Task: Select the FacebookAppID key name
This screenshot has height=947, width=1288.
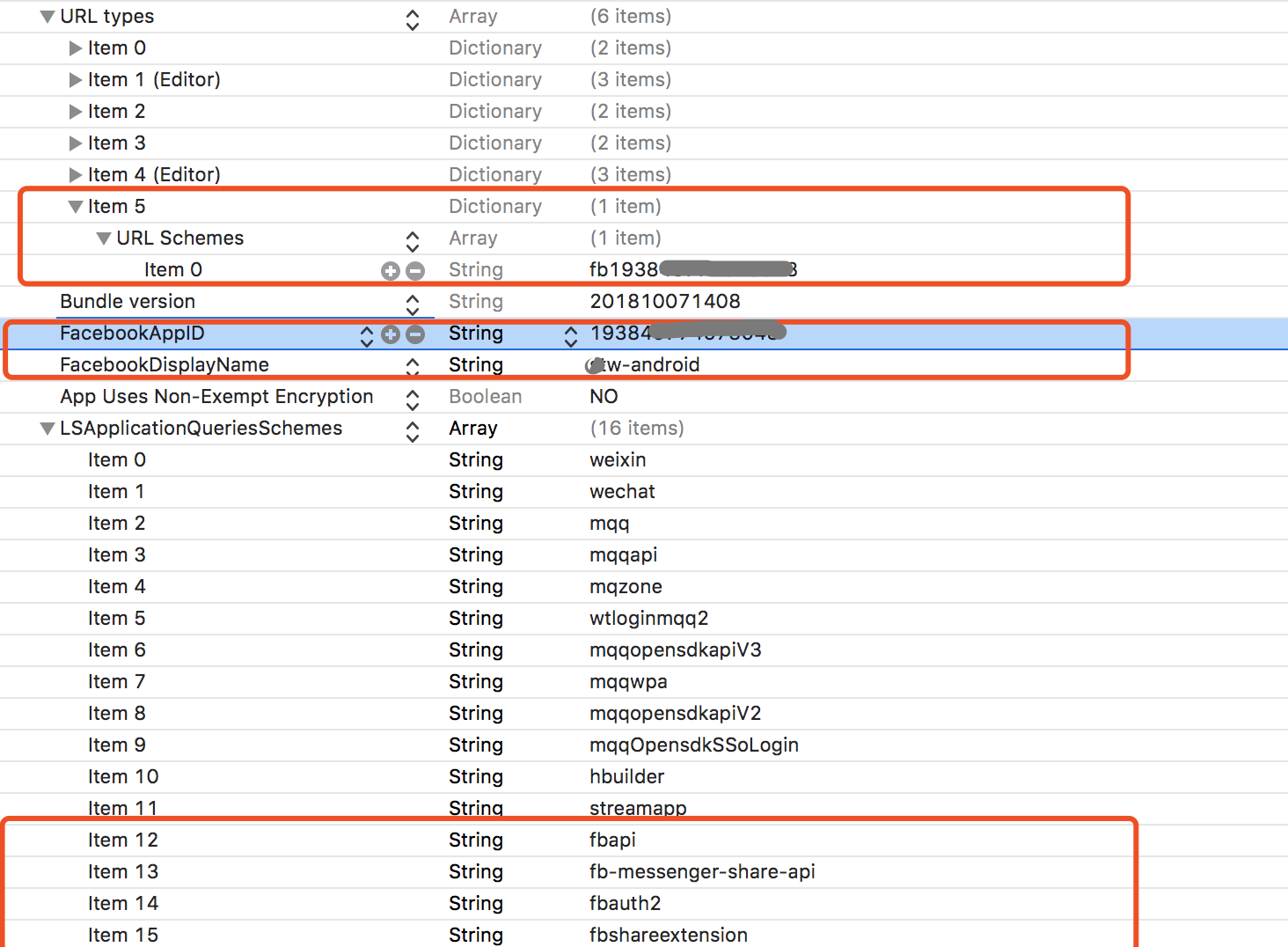Action: (x=132, y=334)
